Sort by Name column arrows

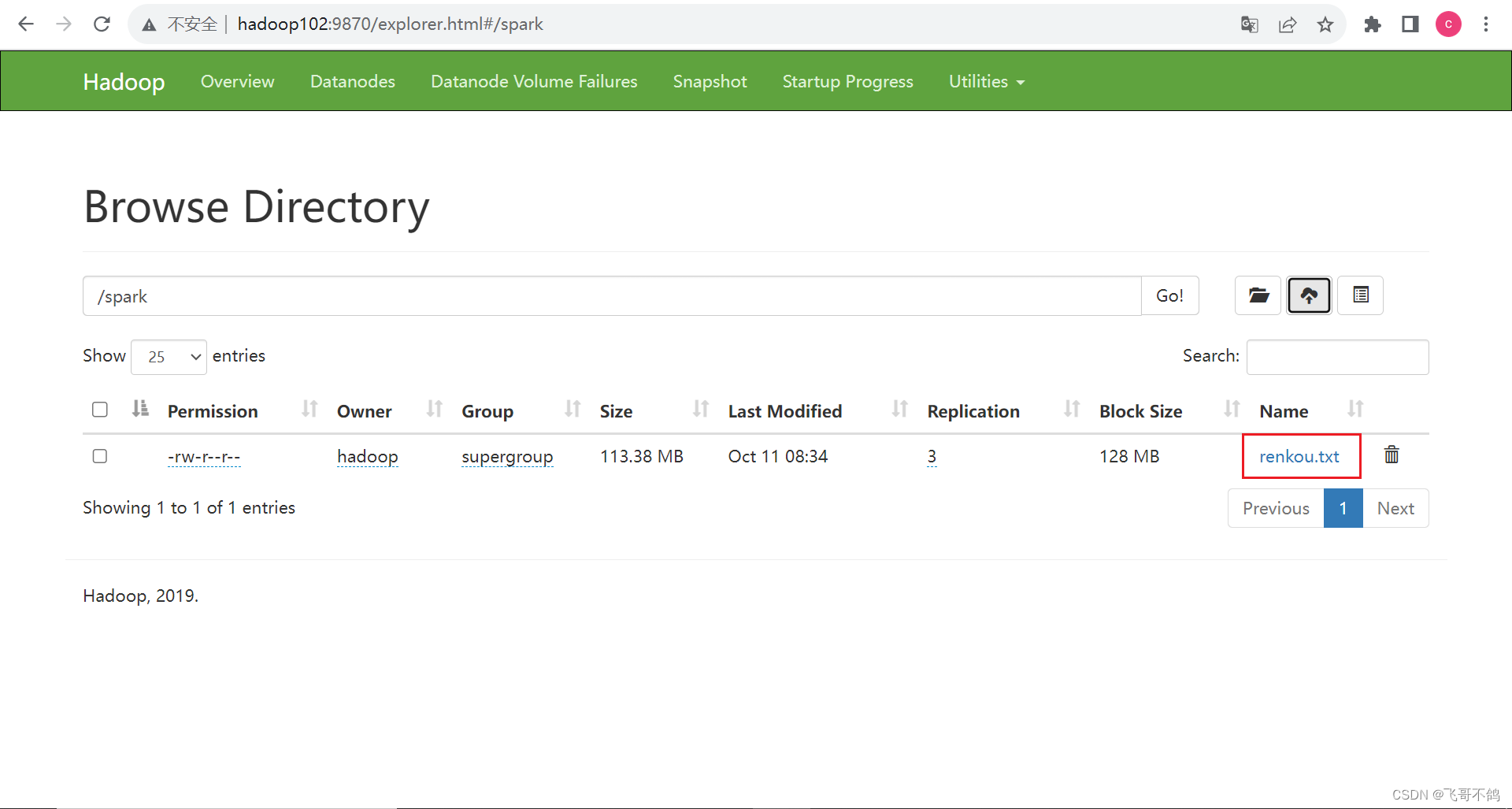pyautogui.click(x=1355, y=409)
